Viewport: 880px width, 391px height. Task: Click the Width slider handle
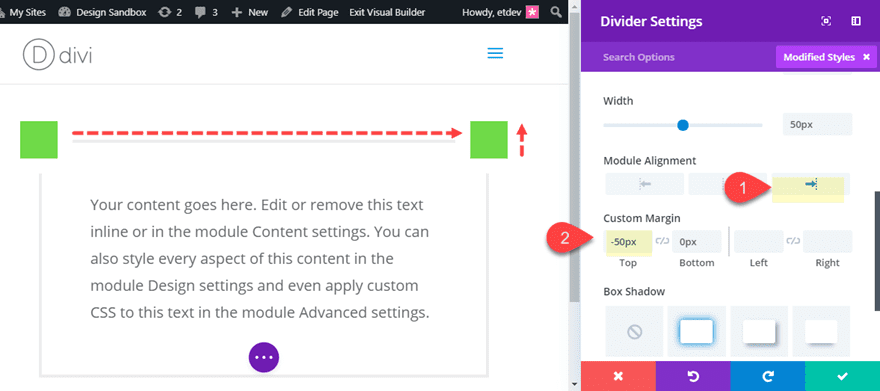pos(682,125)
